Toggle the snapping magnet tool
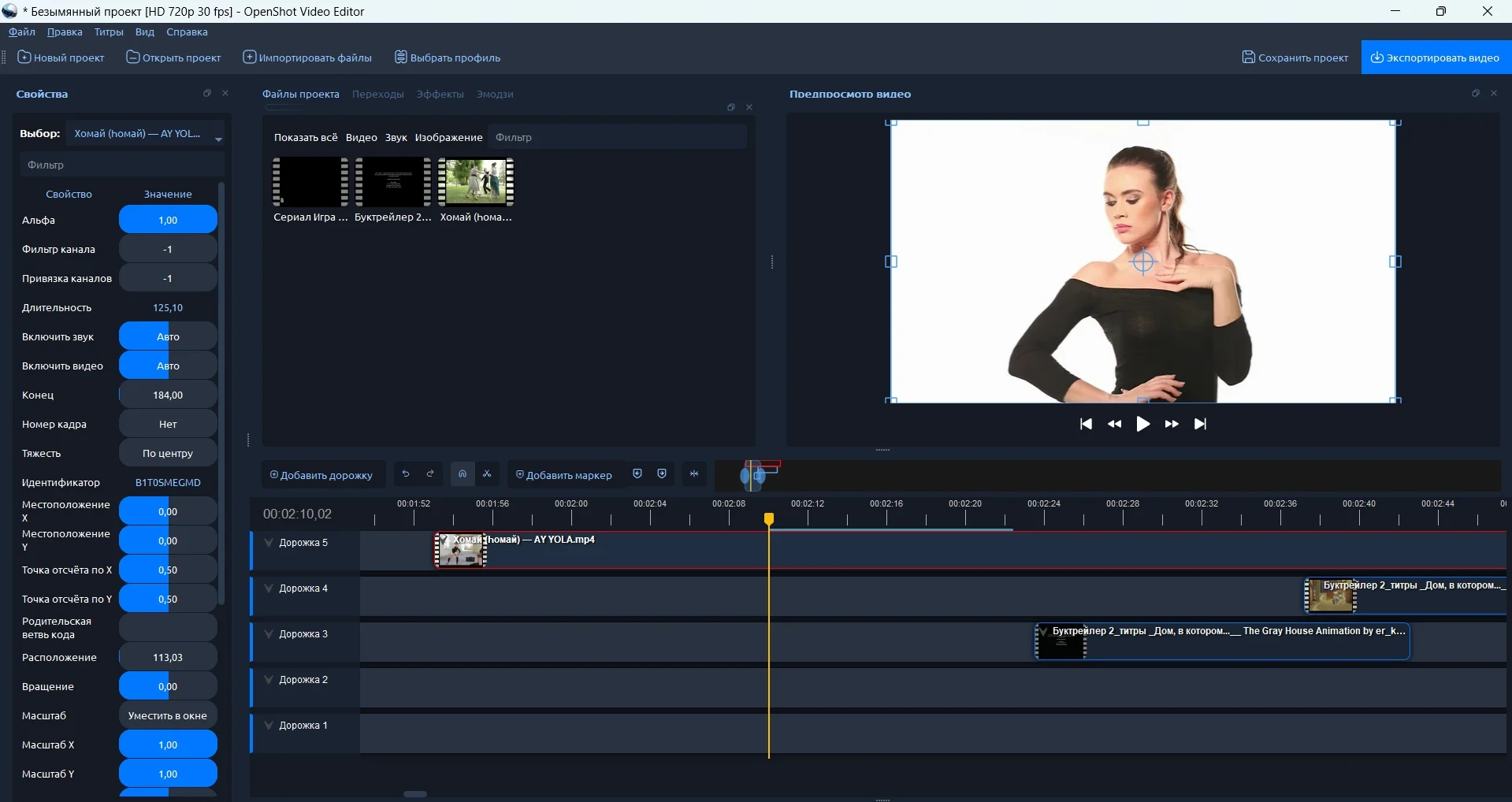1512x802 pixels. [x=463, y=474]
